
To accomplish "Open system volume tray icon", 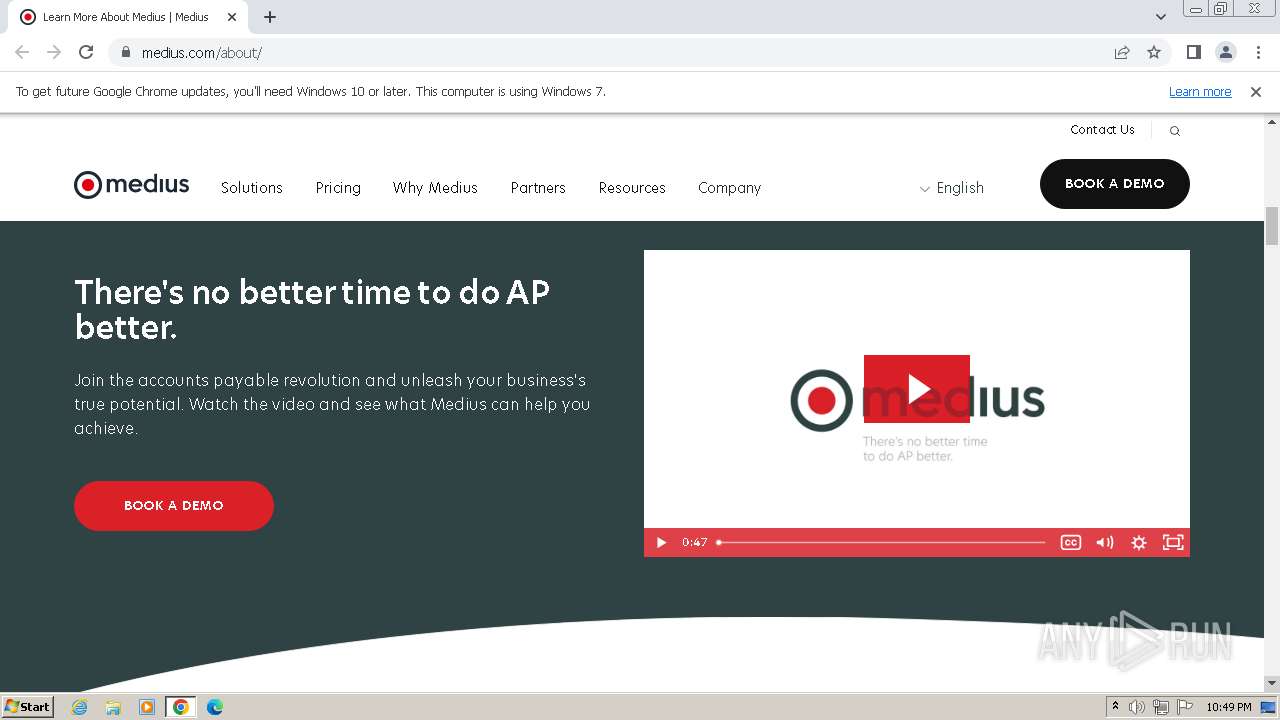I will [x=1137, y=707].
